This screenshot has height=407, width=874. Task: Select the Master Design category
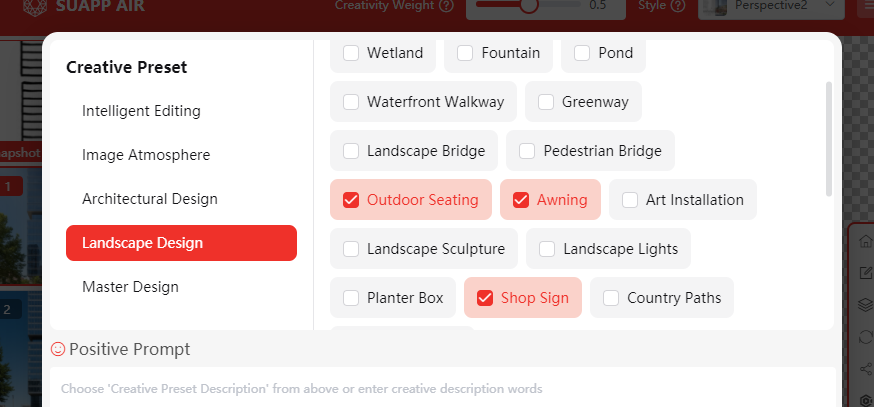click(130, 287)
